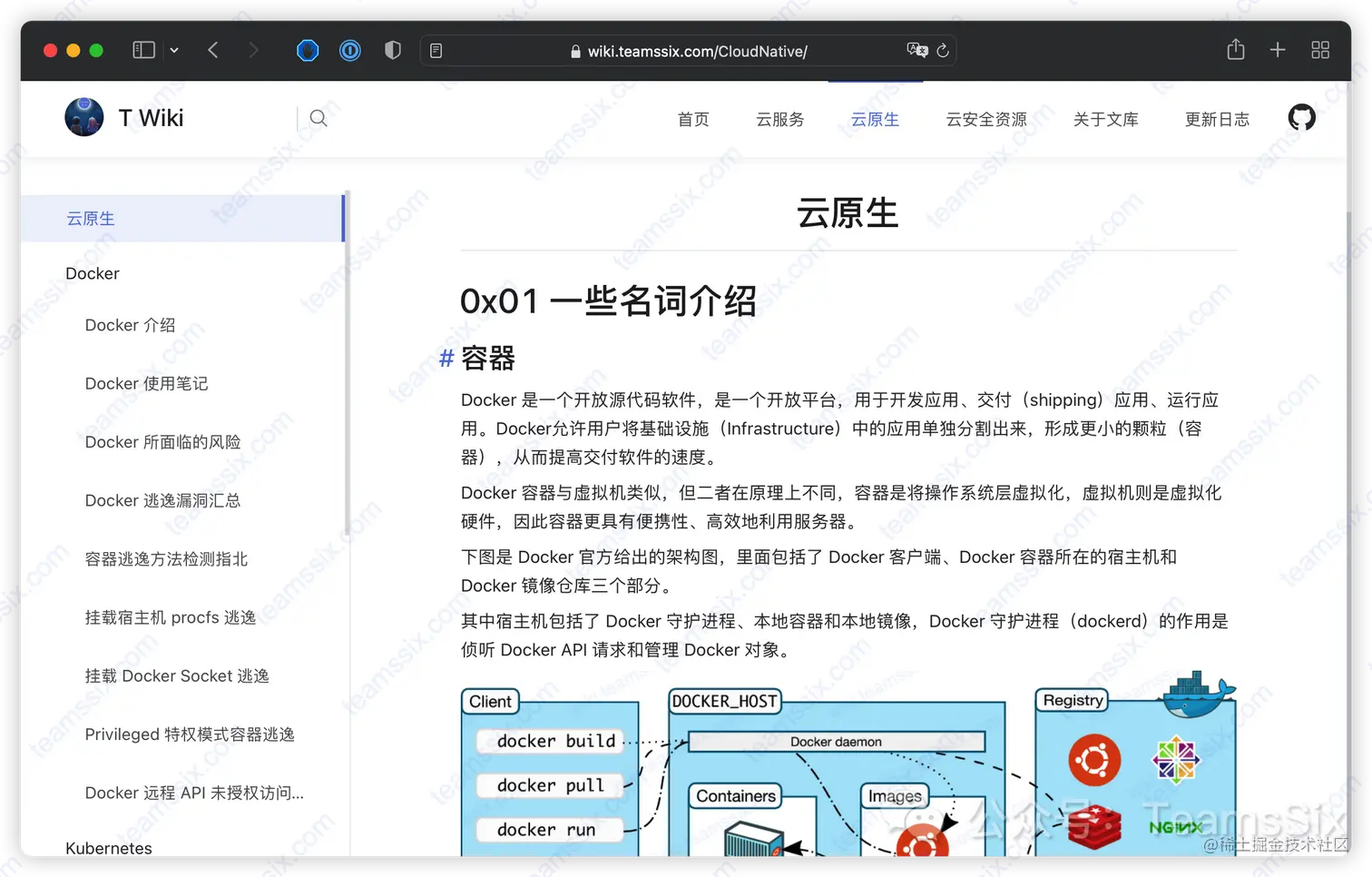The width and height of the screenshot is (1372, 877).
Task: Open site search magnifier icon
Action: click(318, 118)
